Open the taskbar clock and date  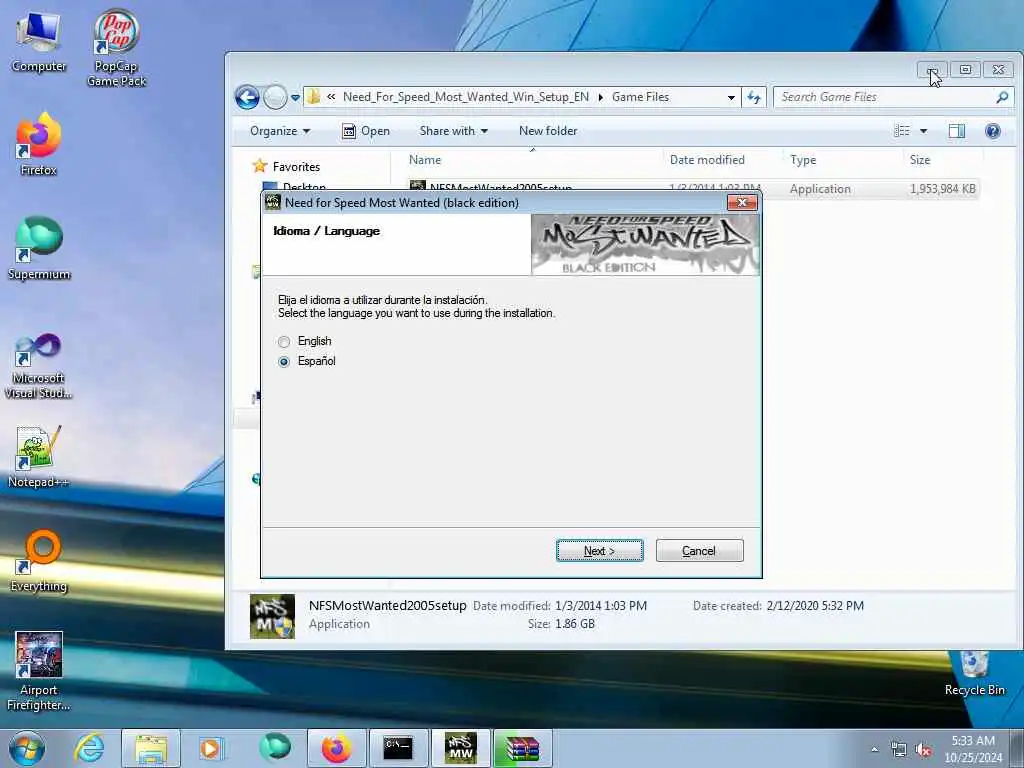click(973, 749)
